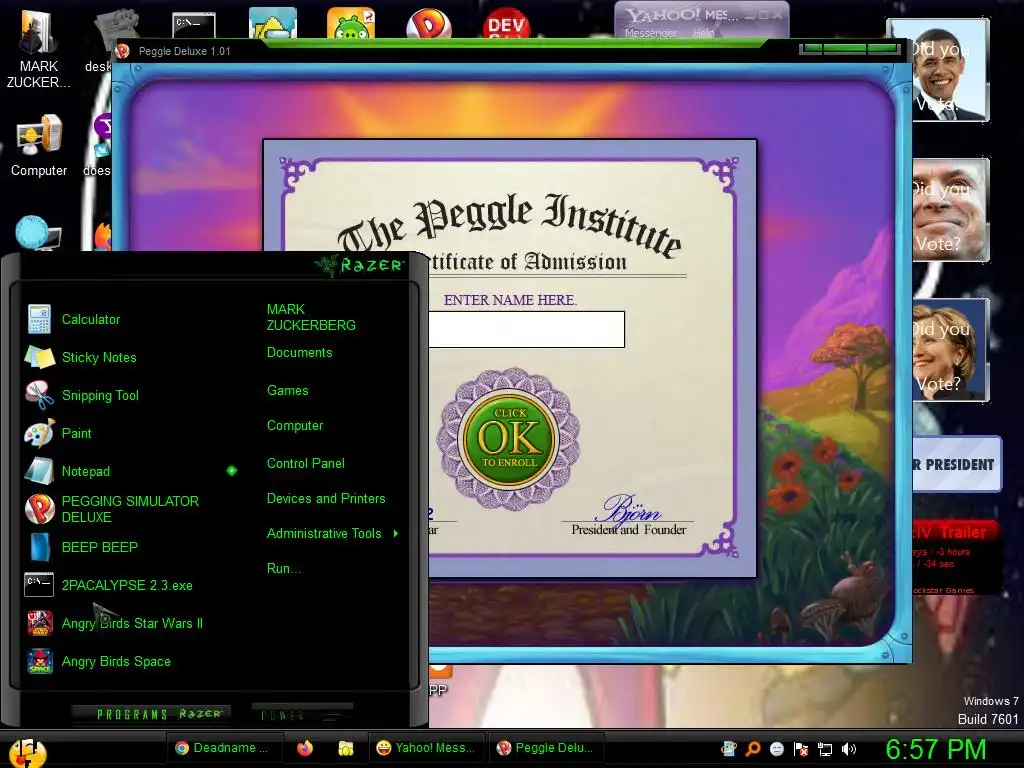Open Messenger menu in Yahoo! Messenger
This screenshot has height=768, width=1024.
[x=650, y=33]
